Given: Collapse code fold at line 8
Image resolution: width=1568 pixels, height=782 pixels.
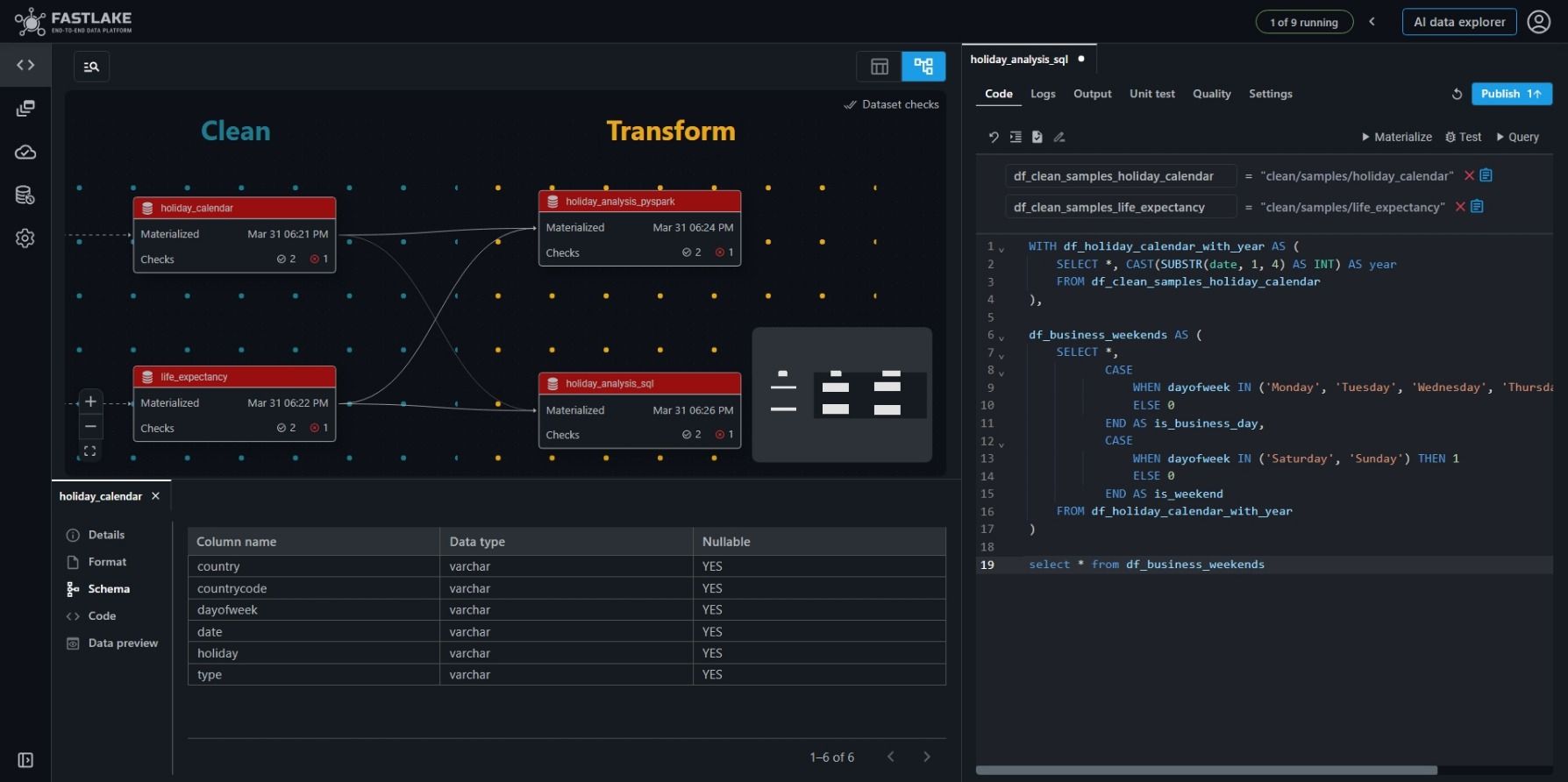Looking at the screenshot, I should (x=1001, y=373).
